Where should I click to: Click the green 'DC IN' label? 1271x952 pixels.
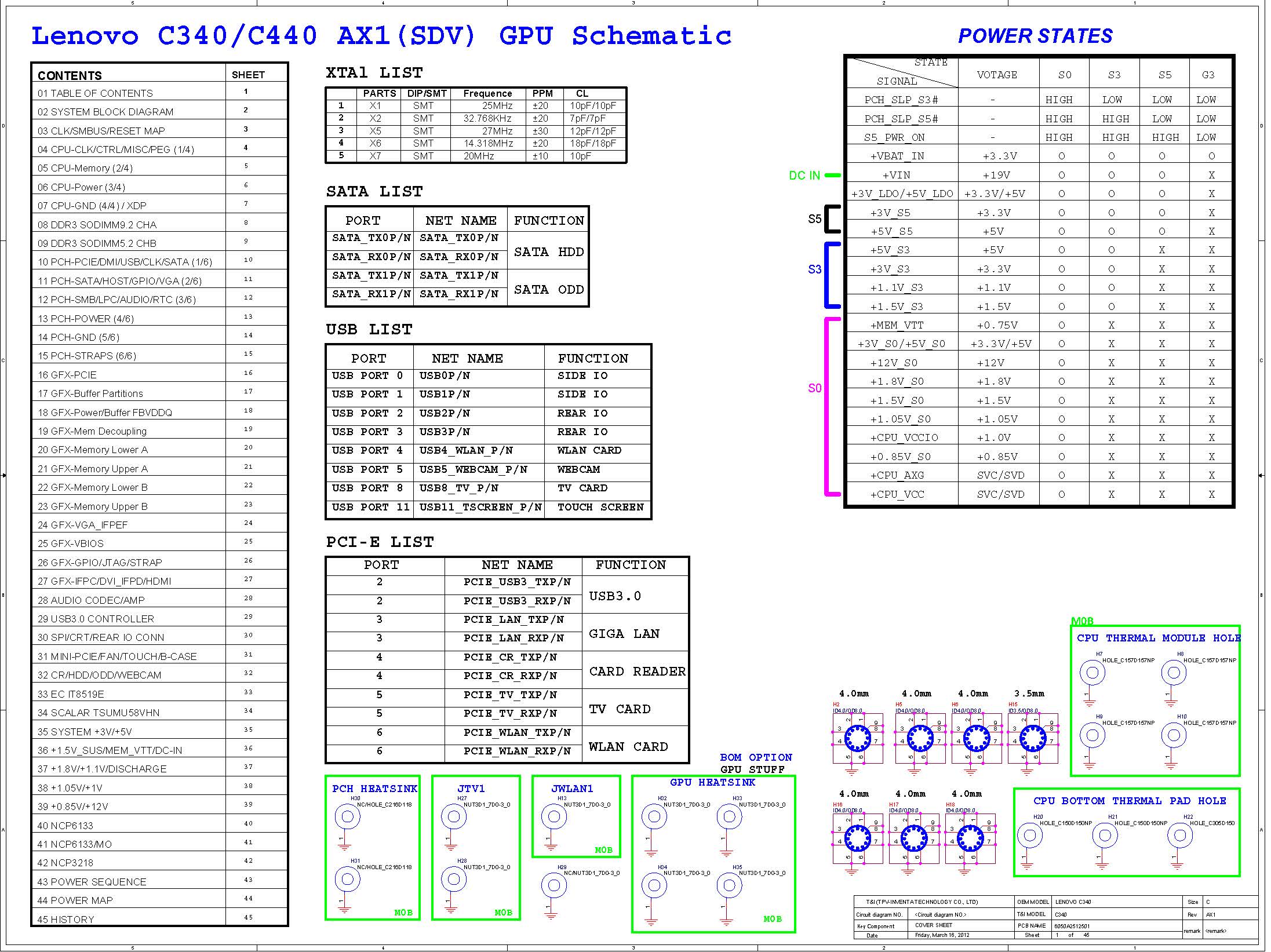[x=804, y=176]
